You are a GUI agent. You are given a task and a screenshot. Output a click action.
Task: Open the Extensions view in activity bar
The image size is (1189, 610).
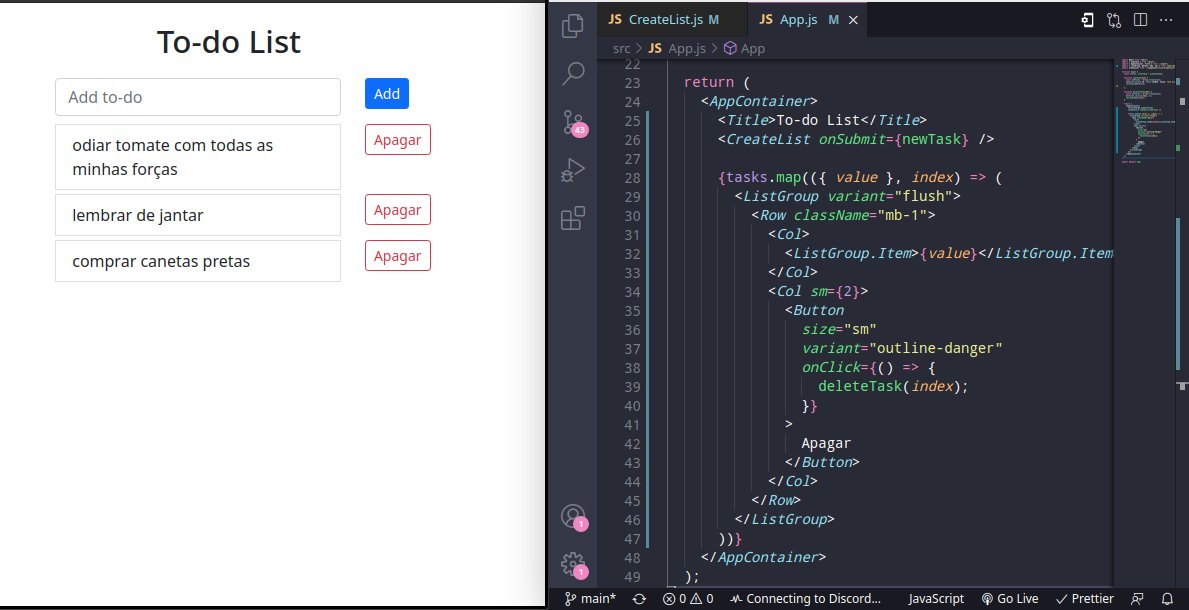(573, 219)
